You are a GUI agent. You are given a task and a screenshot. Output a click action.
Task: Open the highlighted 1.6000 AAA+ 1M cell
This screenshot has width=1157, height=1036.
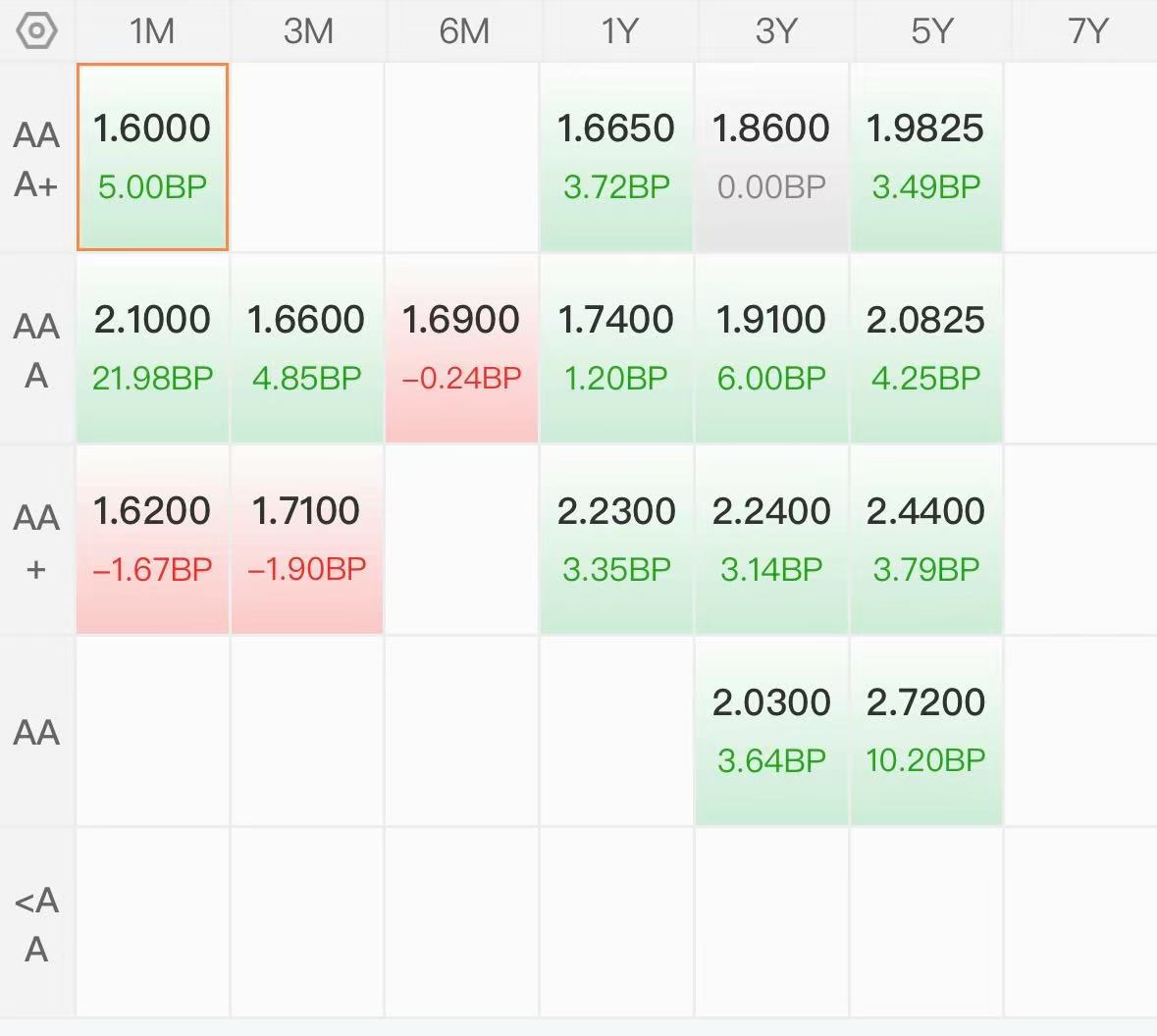point(153,157)
